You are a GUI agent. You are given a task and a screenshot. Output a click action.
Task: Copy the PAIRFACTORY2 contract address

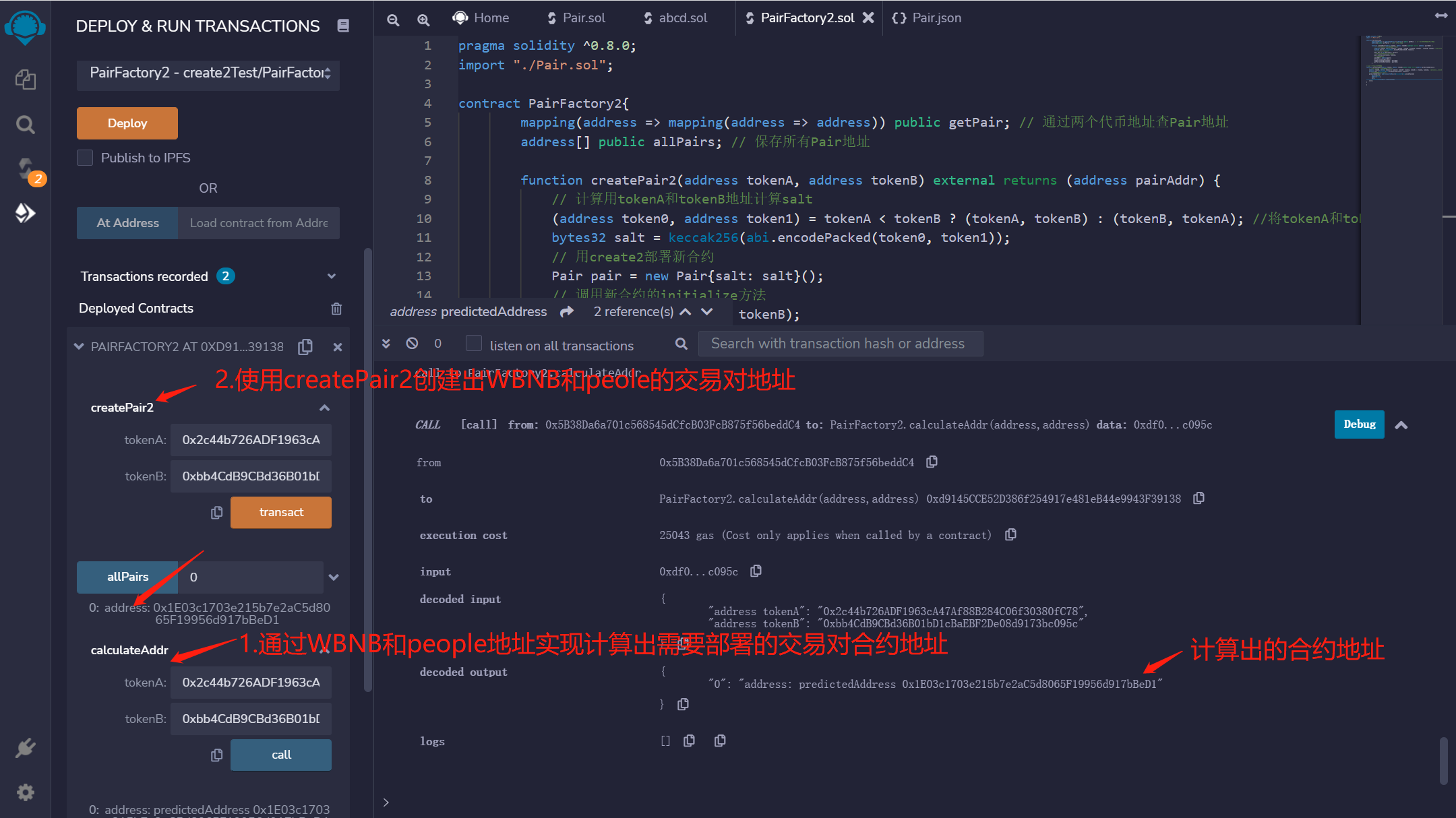pyautogui.click(x=305, y=346)
